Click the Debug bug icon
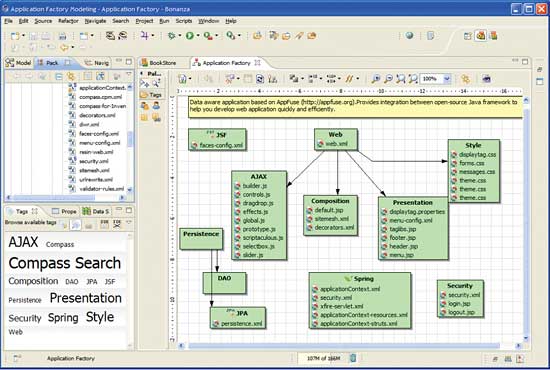The height and width of the screenshot is (370, 550). tap(172, 35)
